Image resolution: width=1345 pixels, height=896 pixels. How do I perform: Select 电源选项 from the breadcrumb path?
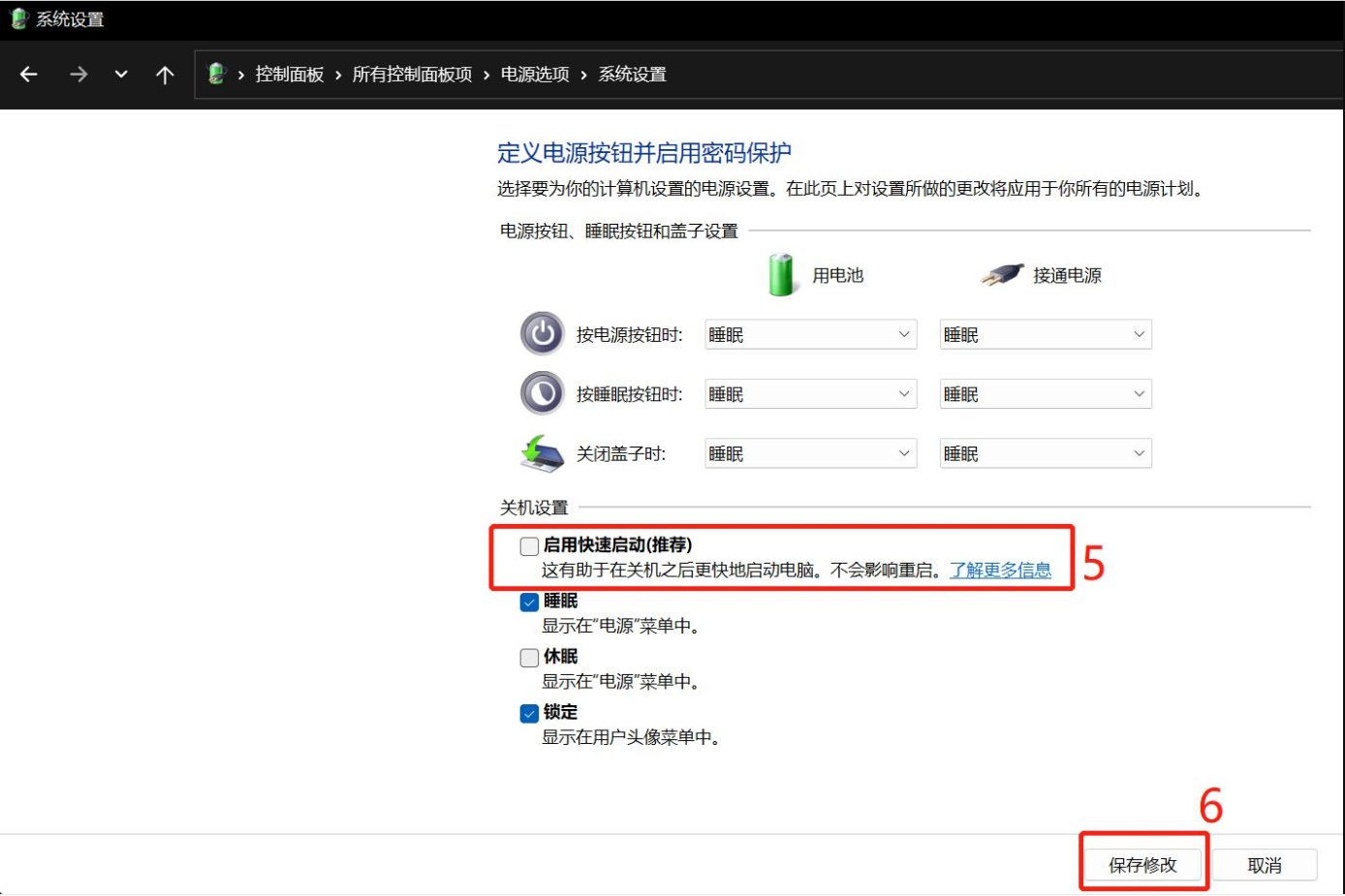point(533,74)
